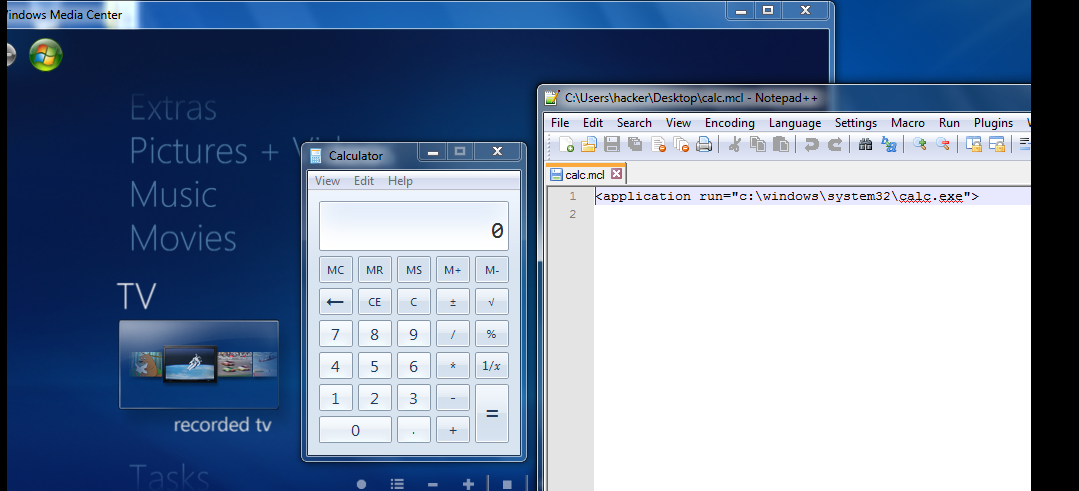
Task: Click the backspace arrow calculator button
Action: (336, 302)
